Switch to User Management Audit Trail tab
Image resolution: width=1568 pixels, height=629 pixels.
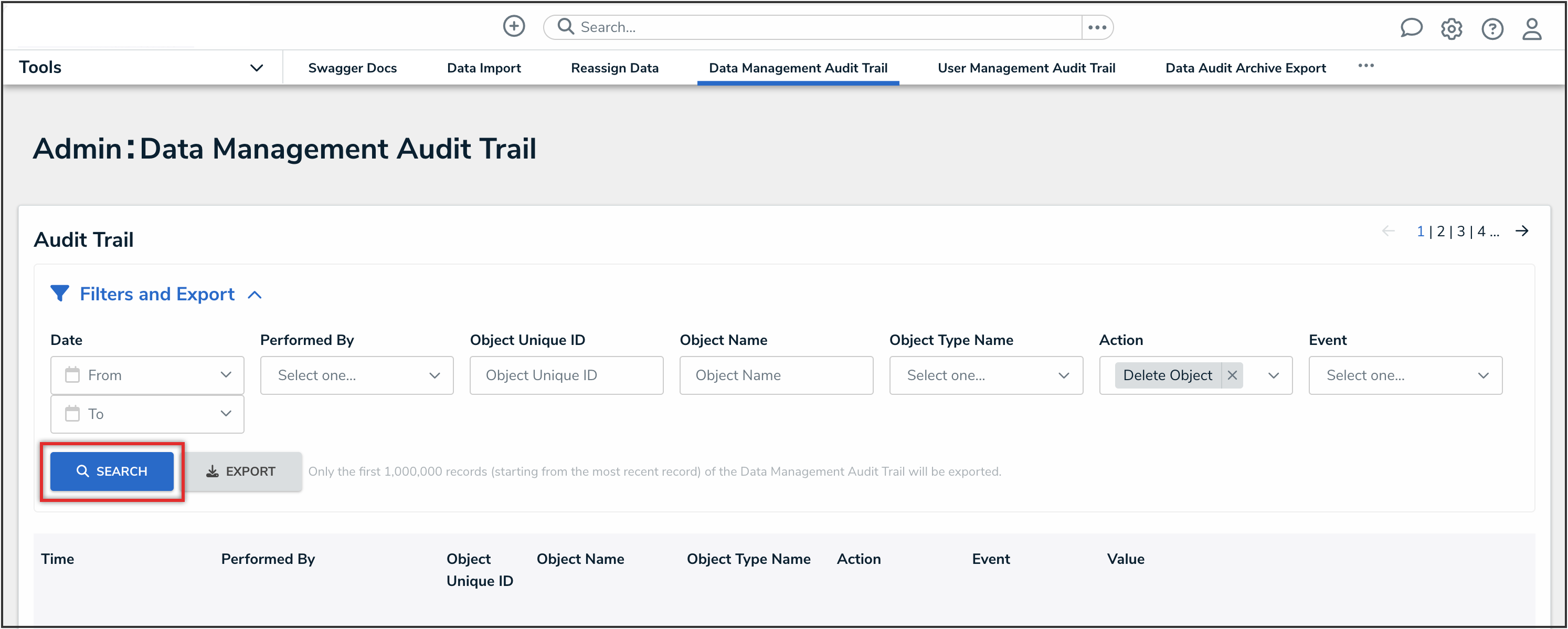click(x=1026, y=68)
